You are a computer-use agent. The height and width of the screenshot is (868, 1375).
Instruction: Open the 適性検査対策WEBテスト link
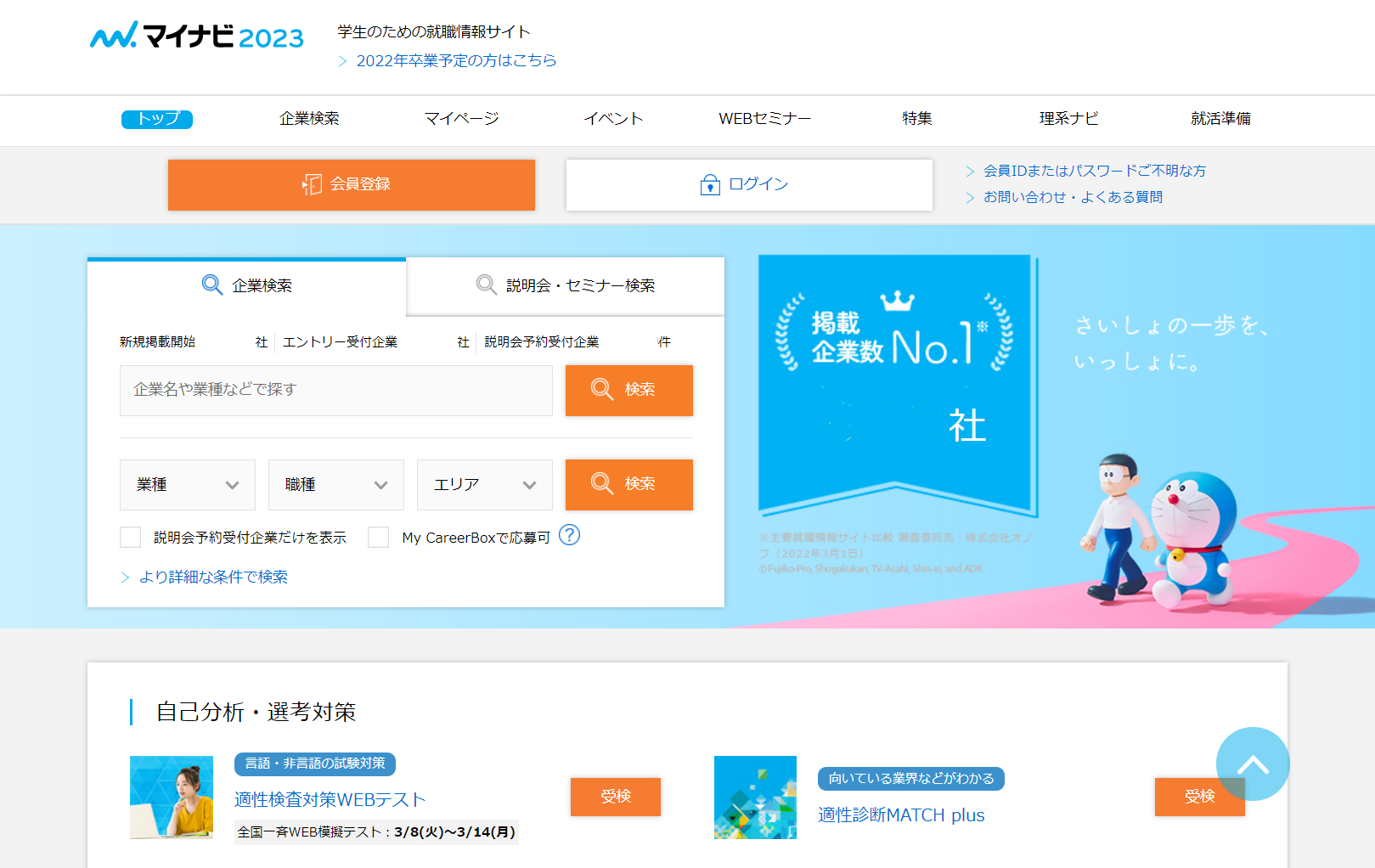click(x=330, y=800)
